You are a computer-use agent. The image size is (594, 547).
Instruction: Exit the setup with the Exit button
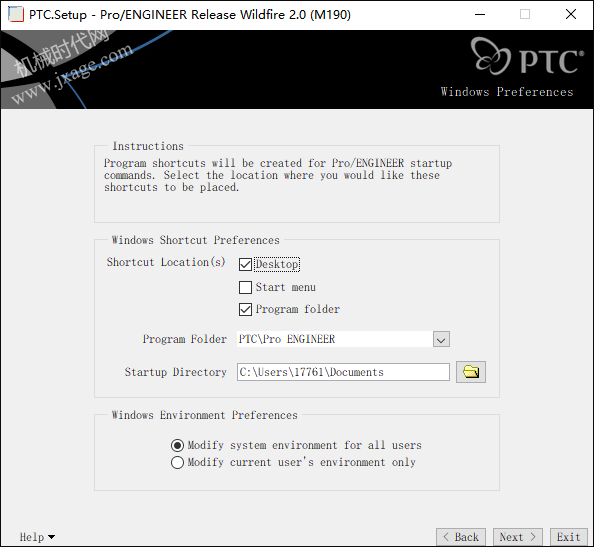click(568, 537)
